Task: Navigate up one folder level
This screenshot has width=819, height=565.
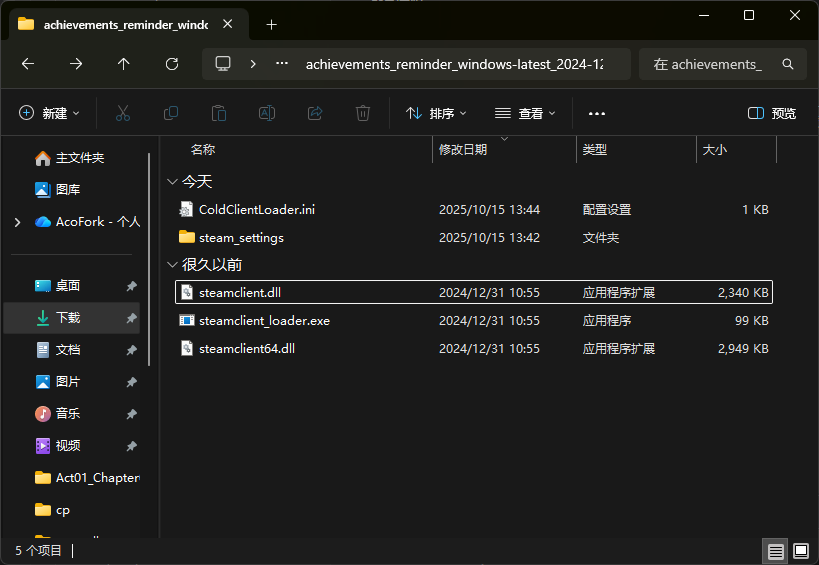Action: click(x=124, y=64)
